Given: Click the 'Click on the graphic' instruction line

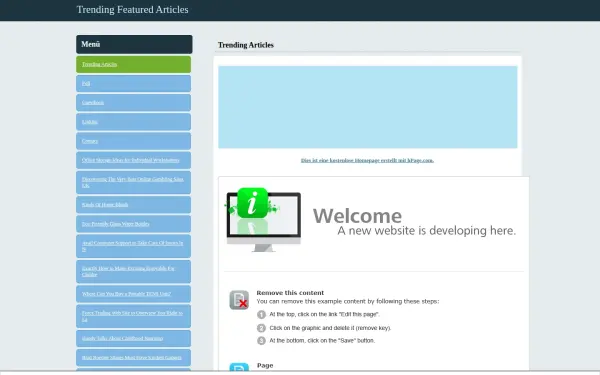Looking at the screenshot, I should (330, 328).
